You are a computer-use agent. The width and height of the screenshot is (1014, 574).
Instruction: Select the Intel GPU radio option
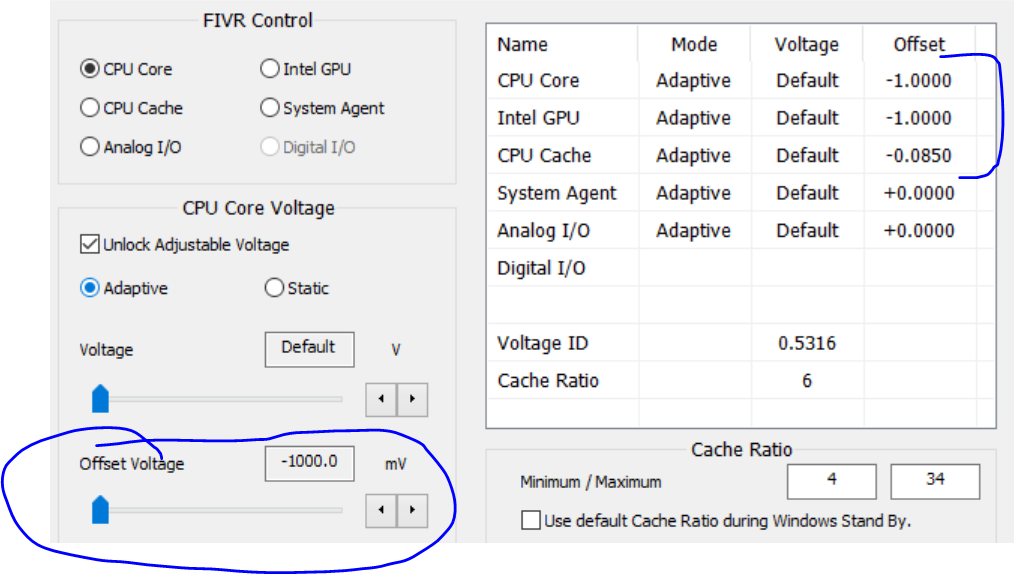click(x=270, y=69)
